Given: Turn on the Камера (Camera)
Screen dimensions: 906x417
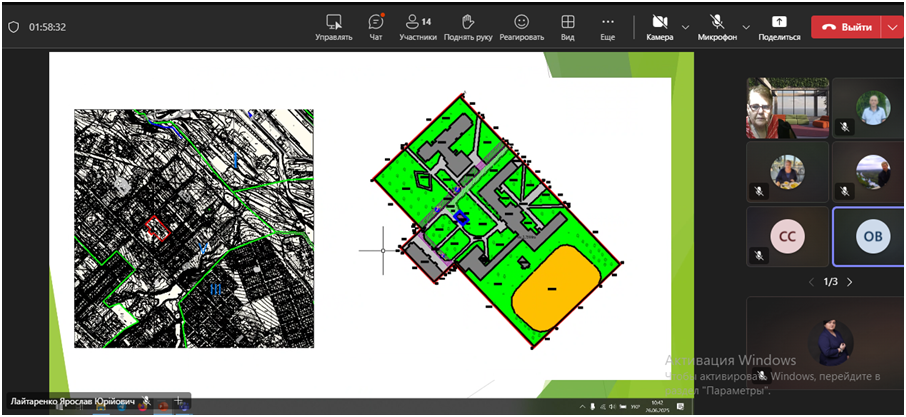Looking at the screenshot, I should click(659, 27).
